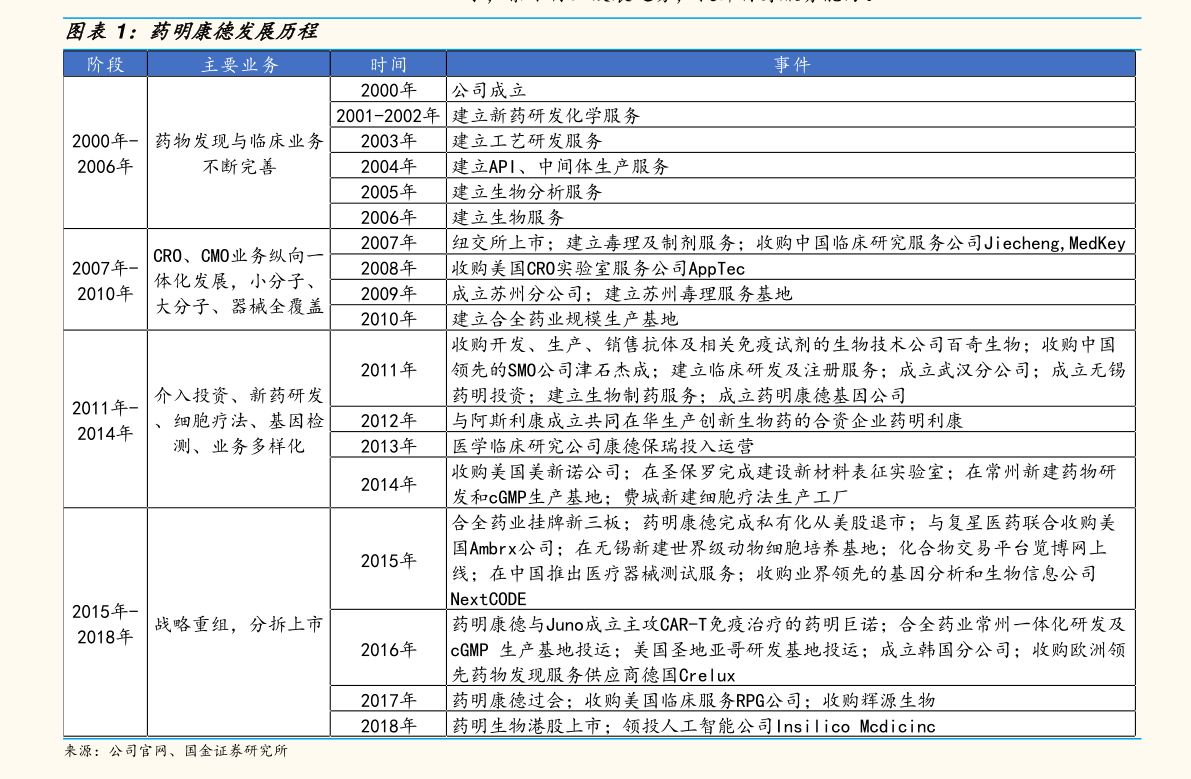Click the 2011年-2014年 stage cell
Image resolution: width=1191 pixels, height=779 pixels.
point(105,421)
